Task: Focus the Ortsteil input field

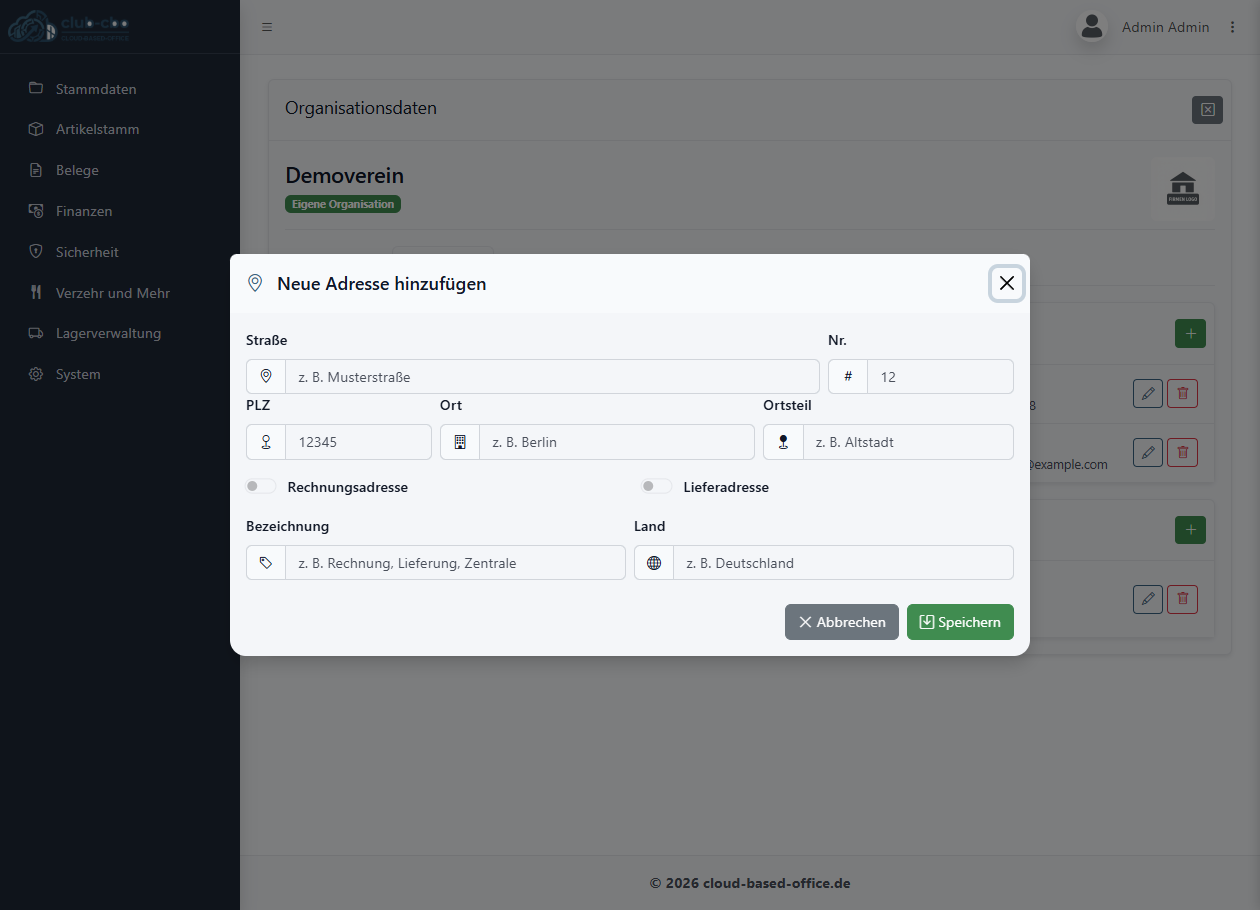Action: (x=908, y=441)
